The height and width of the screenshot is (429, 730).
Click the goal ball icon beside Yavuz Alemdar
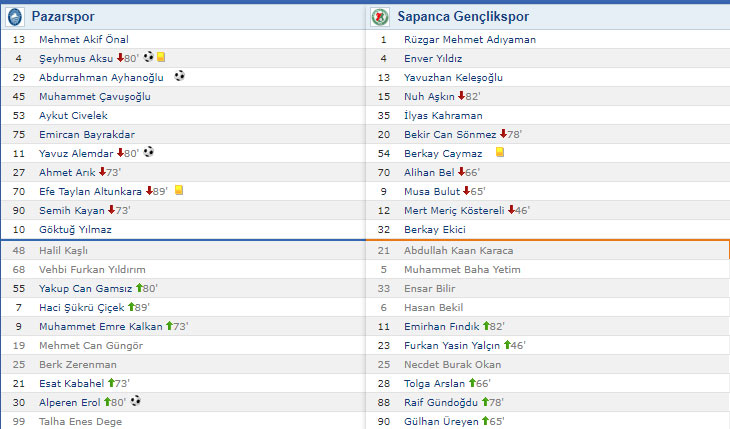click(x=148, y=153)
